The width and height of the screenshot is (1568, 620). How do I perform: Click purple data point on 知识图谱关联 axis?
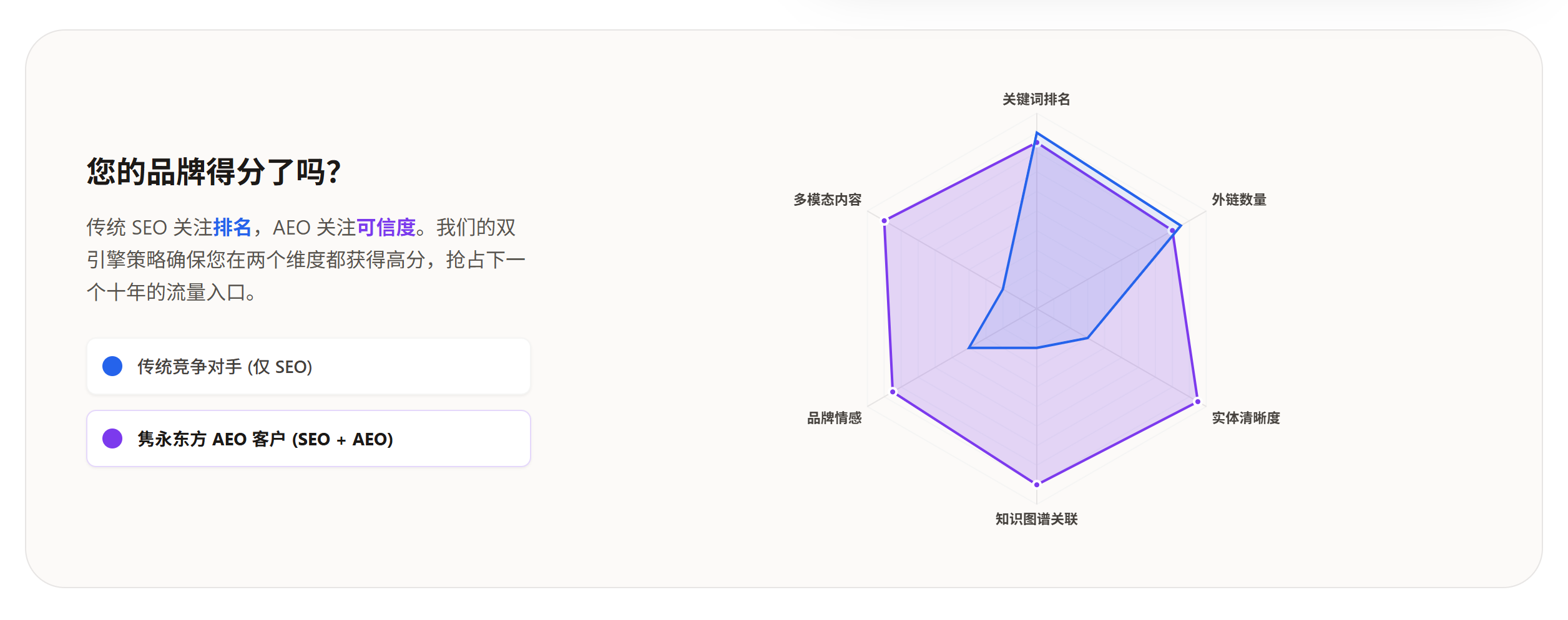[x=1037, y=484]
